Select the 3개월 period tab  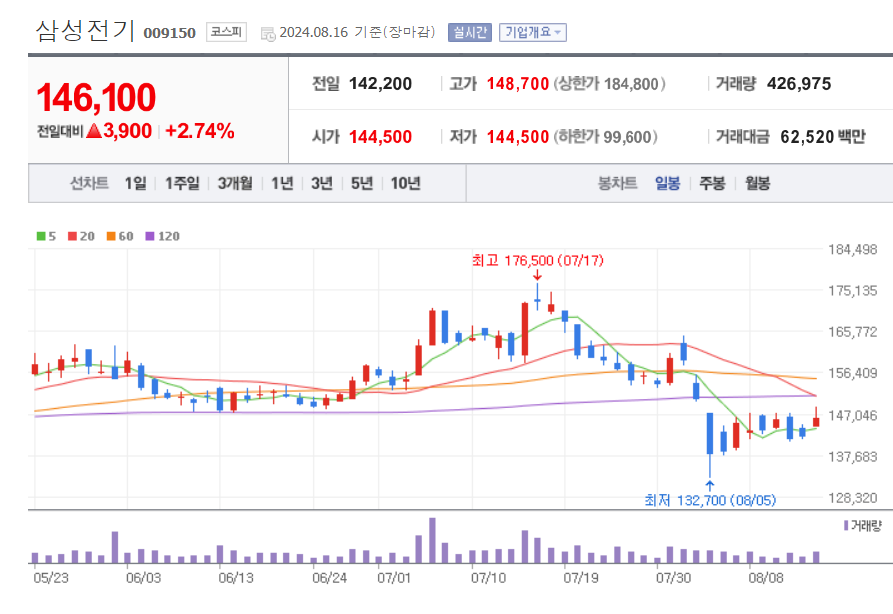point(234,183)
